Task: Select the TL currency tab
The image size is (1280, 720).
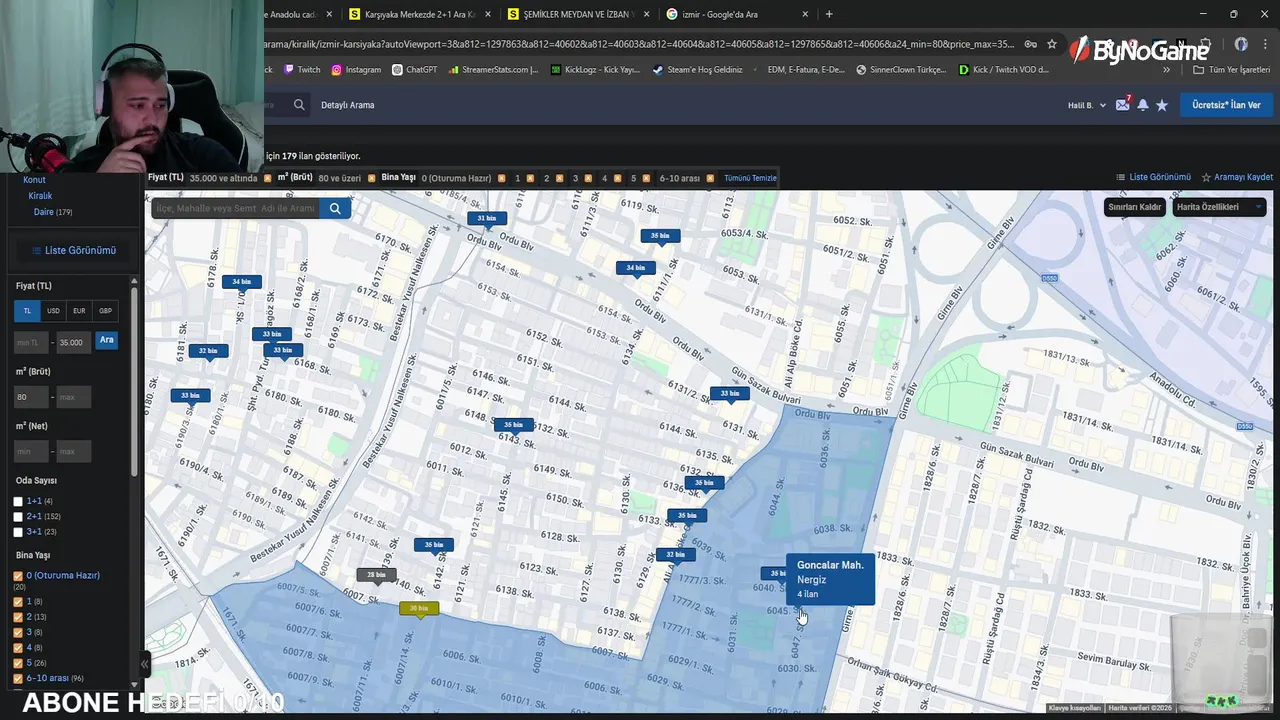Action: point(27,311)
